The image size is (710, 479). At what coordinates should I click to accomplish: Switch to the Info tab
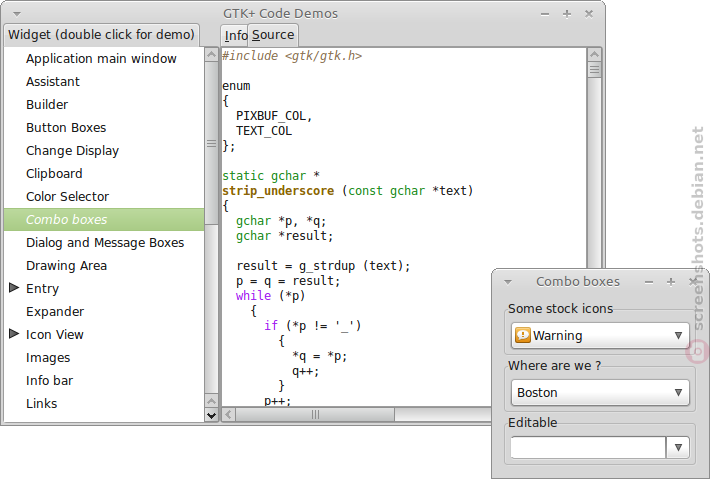235,35
